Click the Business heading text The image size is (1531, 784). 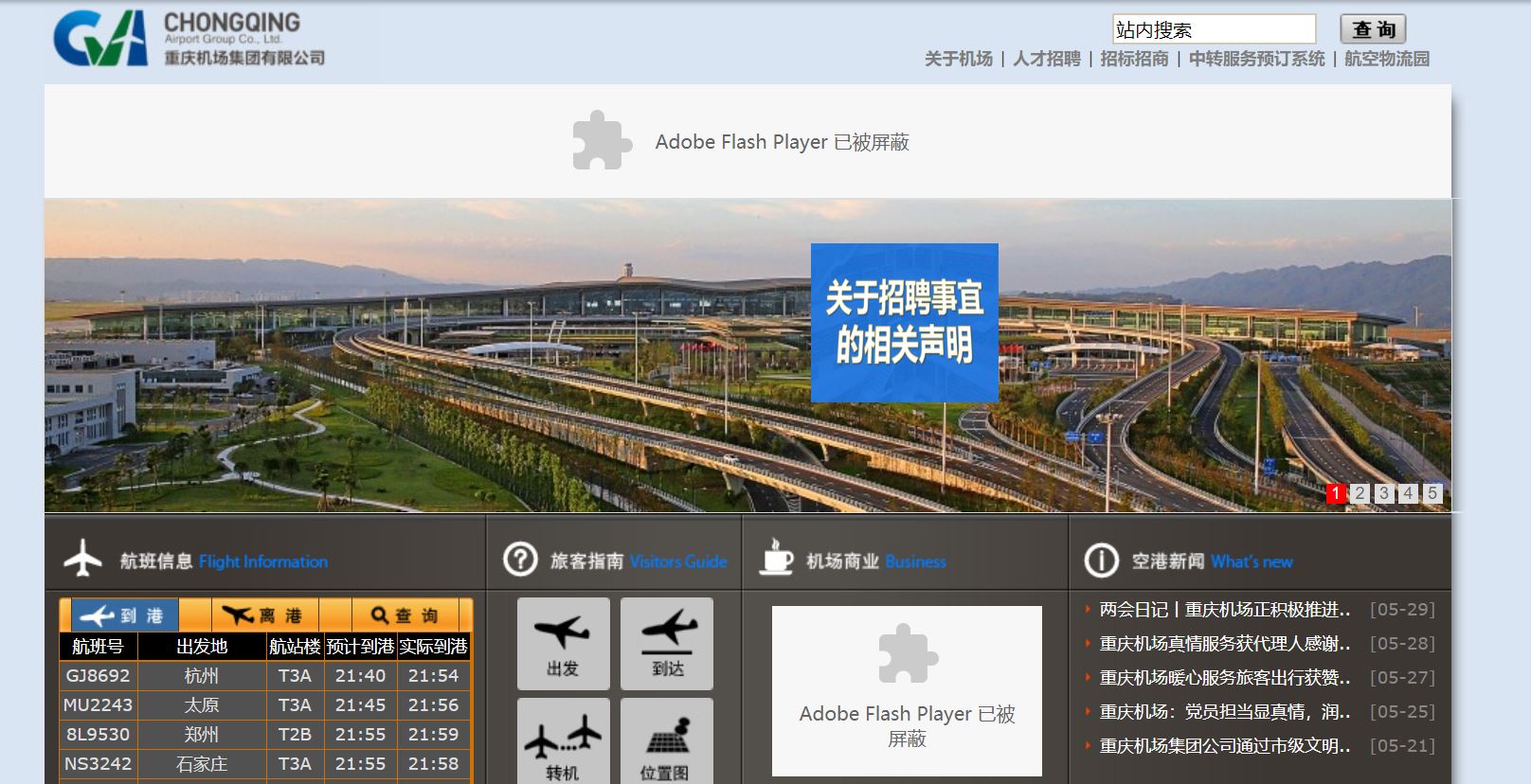[x=916, y=561]
